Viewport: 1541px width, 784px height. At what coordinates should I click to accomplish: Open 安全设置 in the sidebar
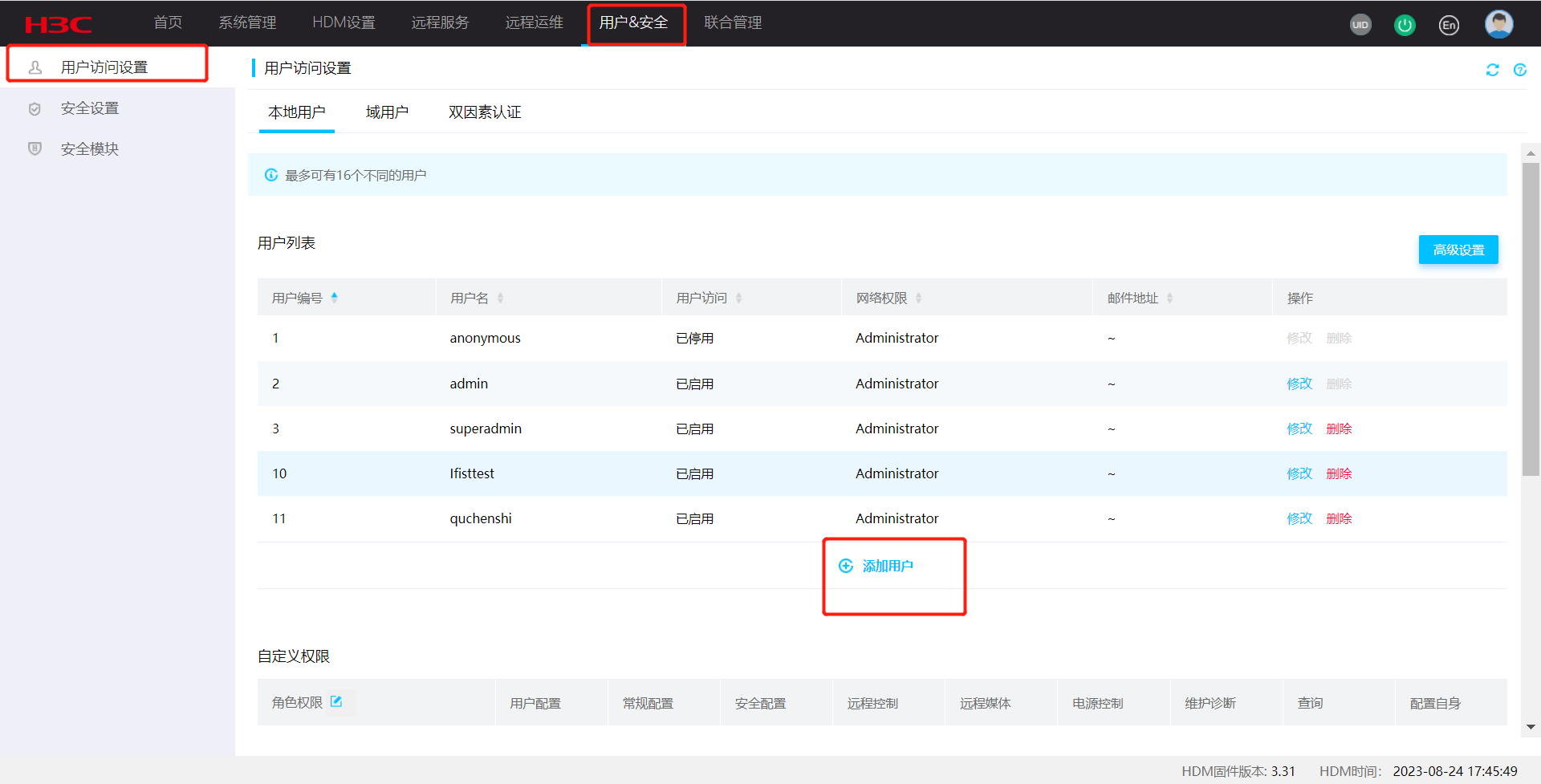(90, 108)
